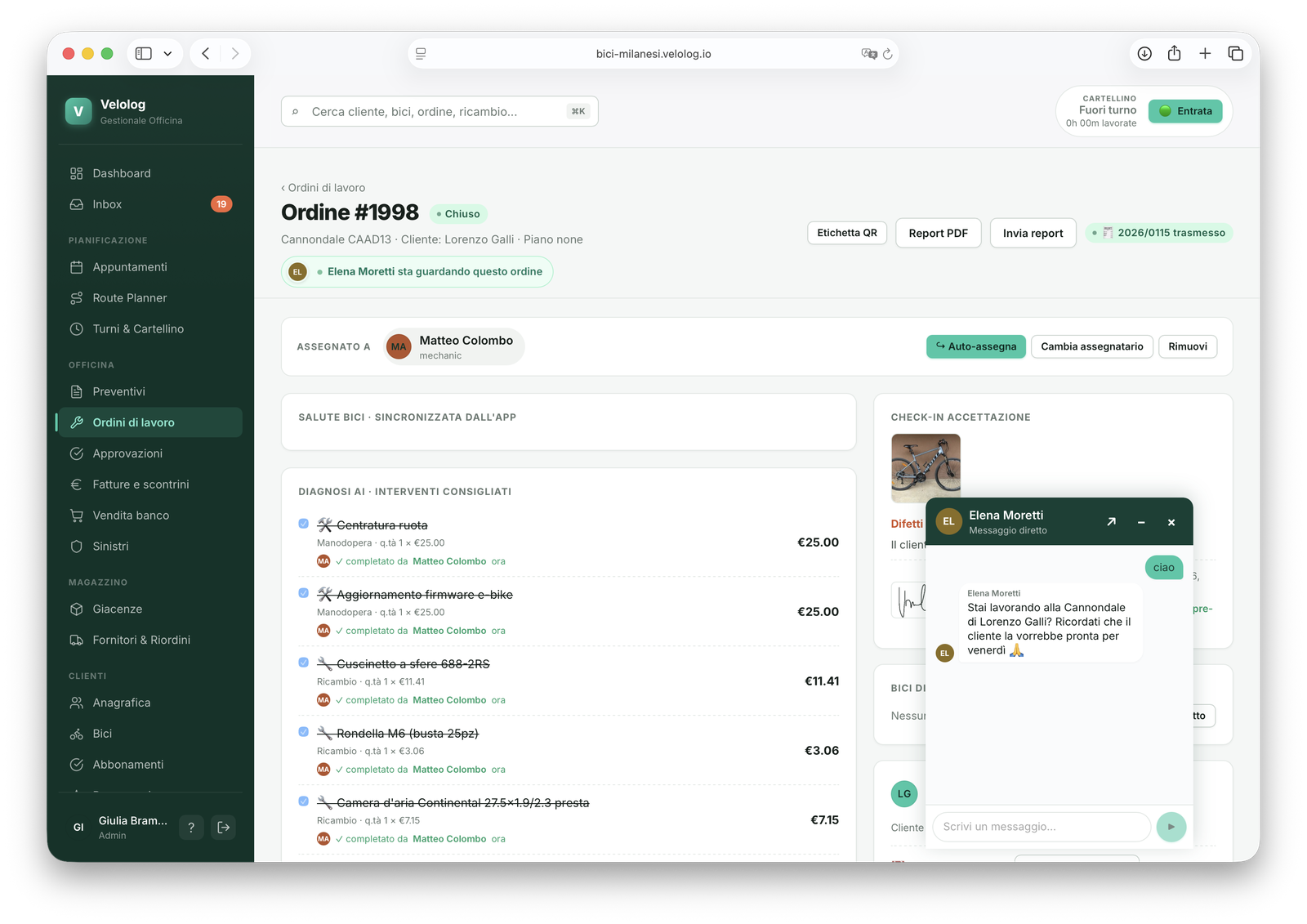Uncheck Rondella M6 (busta 25pz) item
The height and width of the screenshot is (924, 1307).
(x=304, y=732)
